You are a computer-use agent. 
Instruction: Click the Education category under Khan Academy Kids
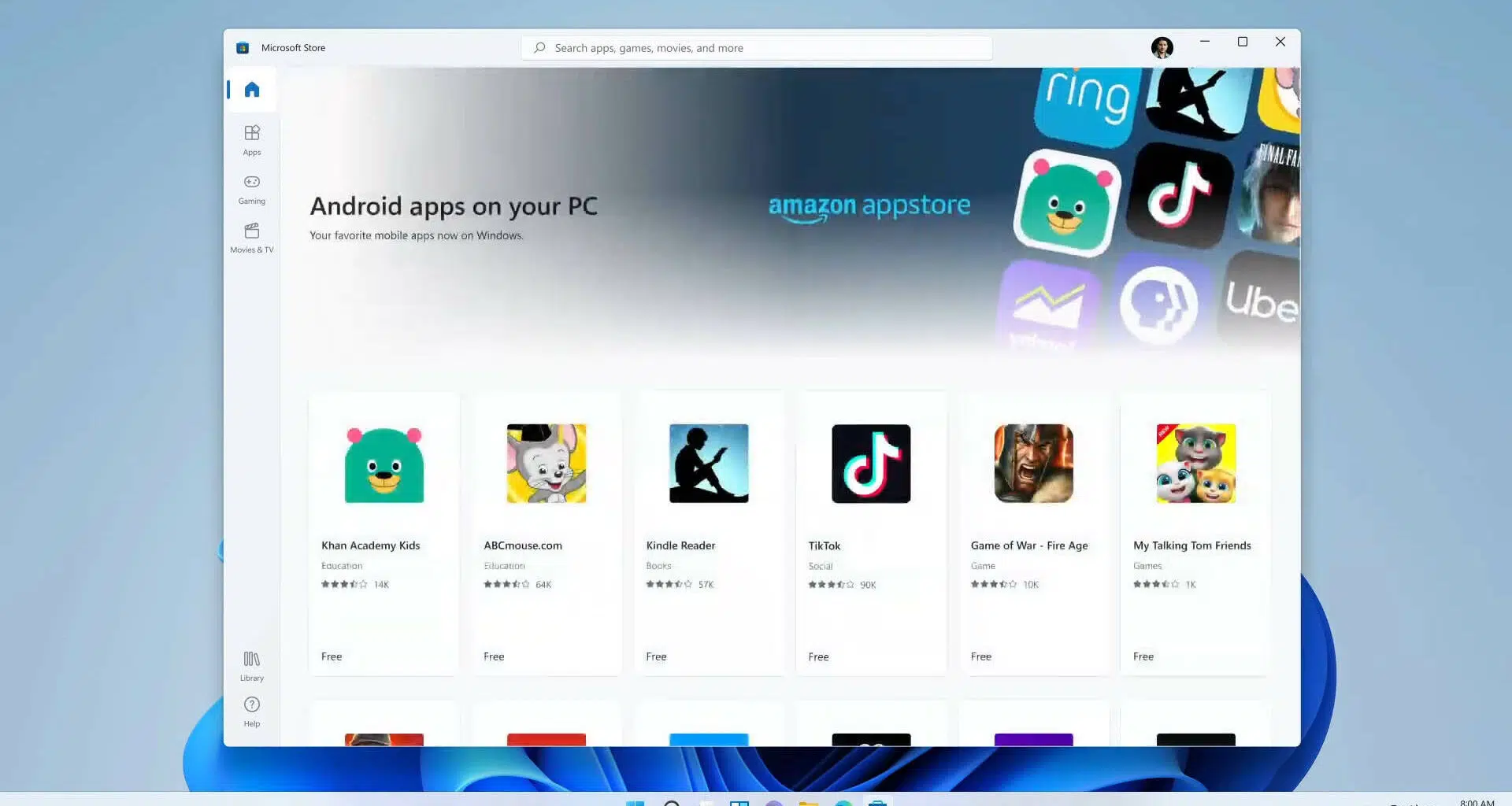pyautogui.click(x=342, y=566)
